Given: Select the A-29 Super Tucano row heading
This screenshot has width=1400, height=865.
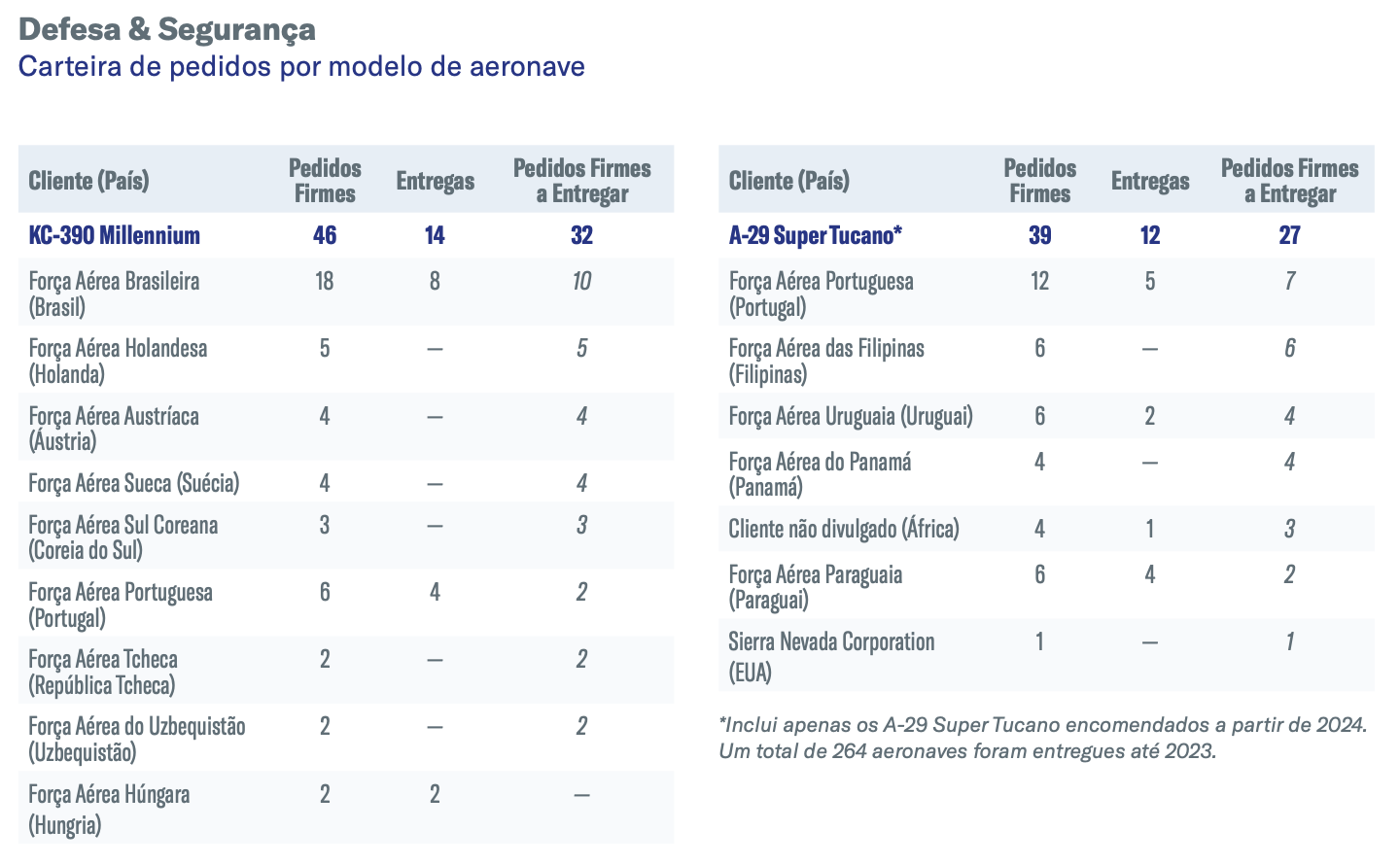Looking at the screenshot, I should [x=816, y=235].
